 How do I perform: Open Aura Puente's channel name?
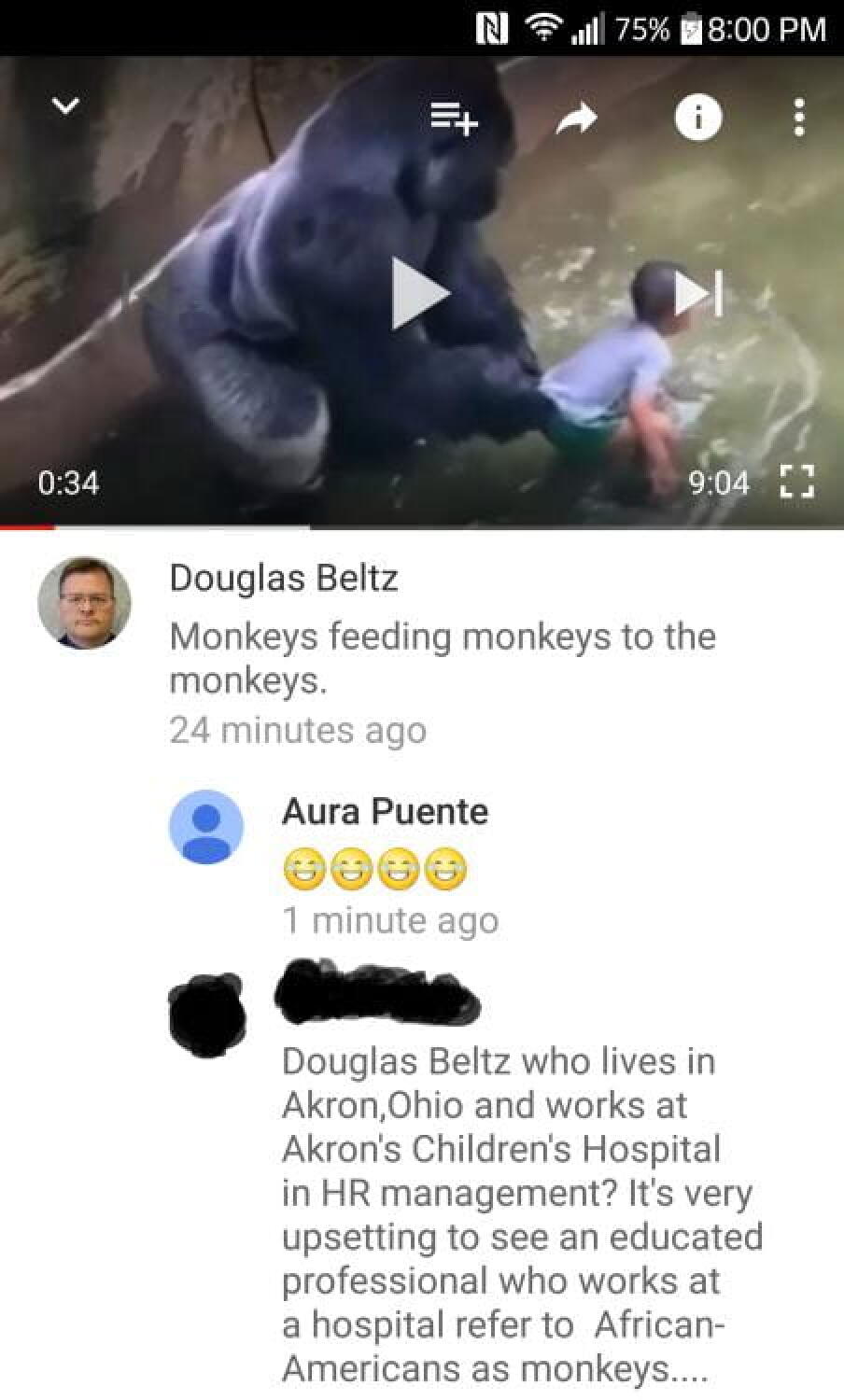(385, 811)
